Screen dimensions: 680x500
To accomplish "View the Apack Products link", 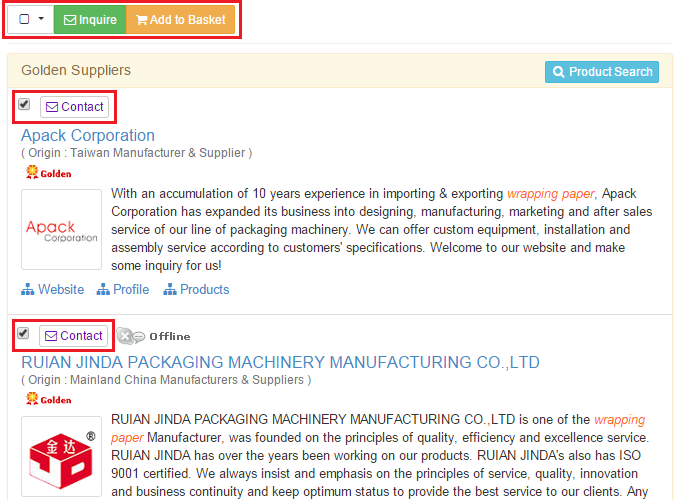I will pyautogui.click(x=196, y=289).
